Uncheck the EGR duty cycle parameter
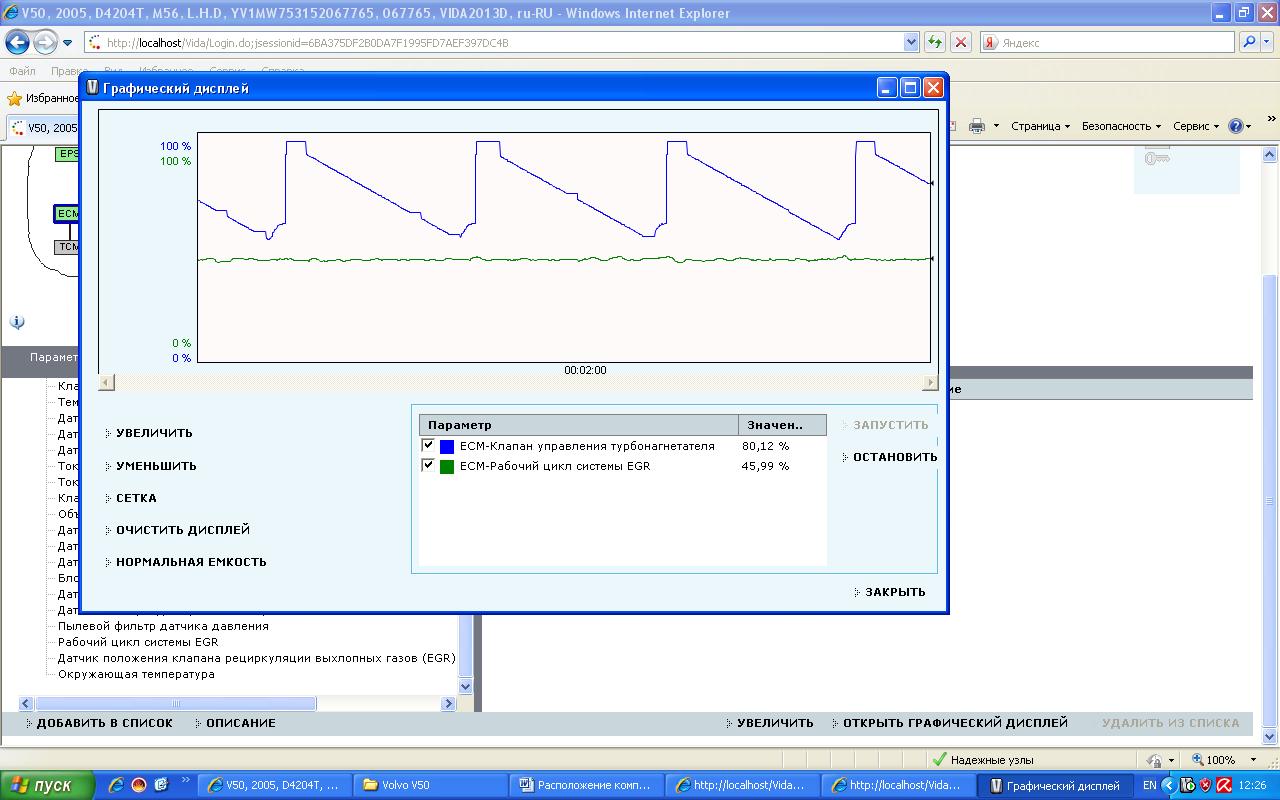Image resolution: width=1280 pixels, height=800 pixels. coord(428,466)
